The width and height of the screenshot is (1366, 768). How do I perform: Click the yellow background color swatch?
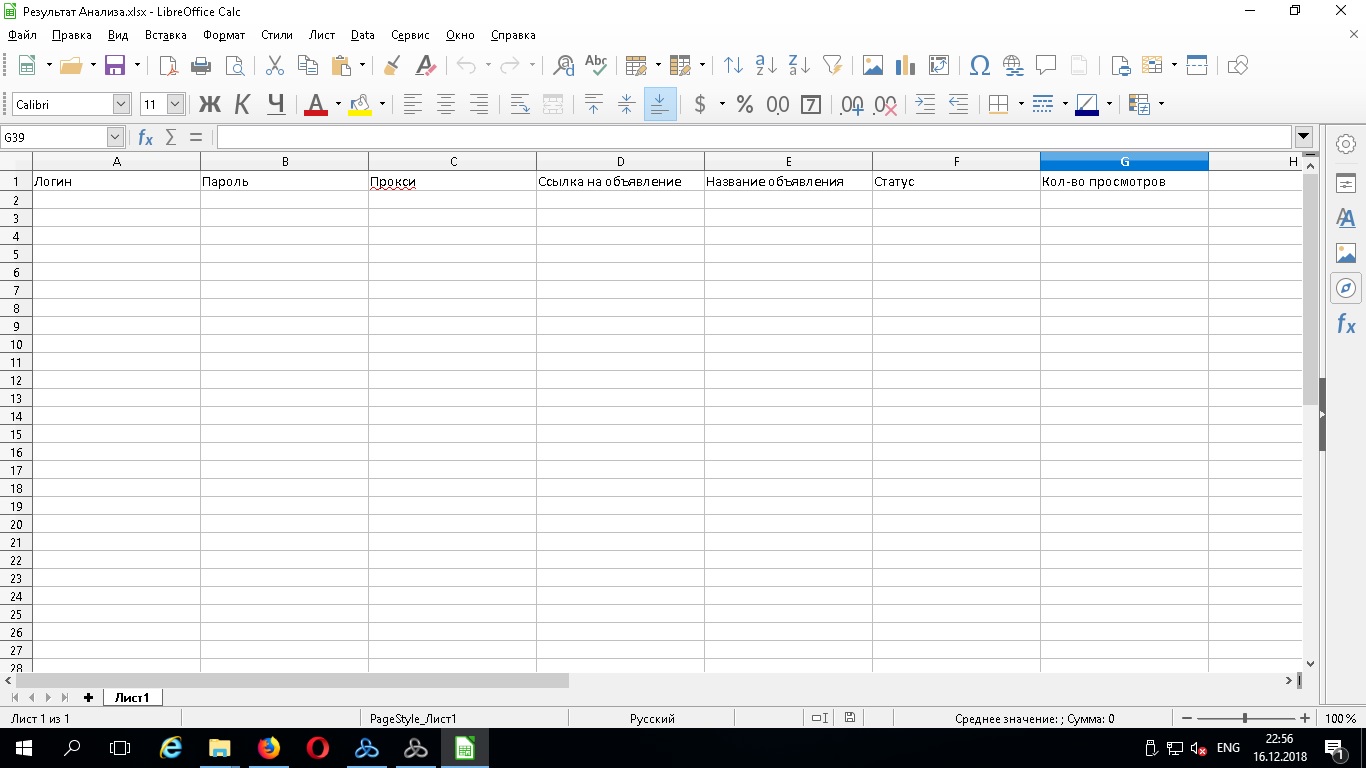360,105
